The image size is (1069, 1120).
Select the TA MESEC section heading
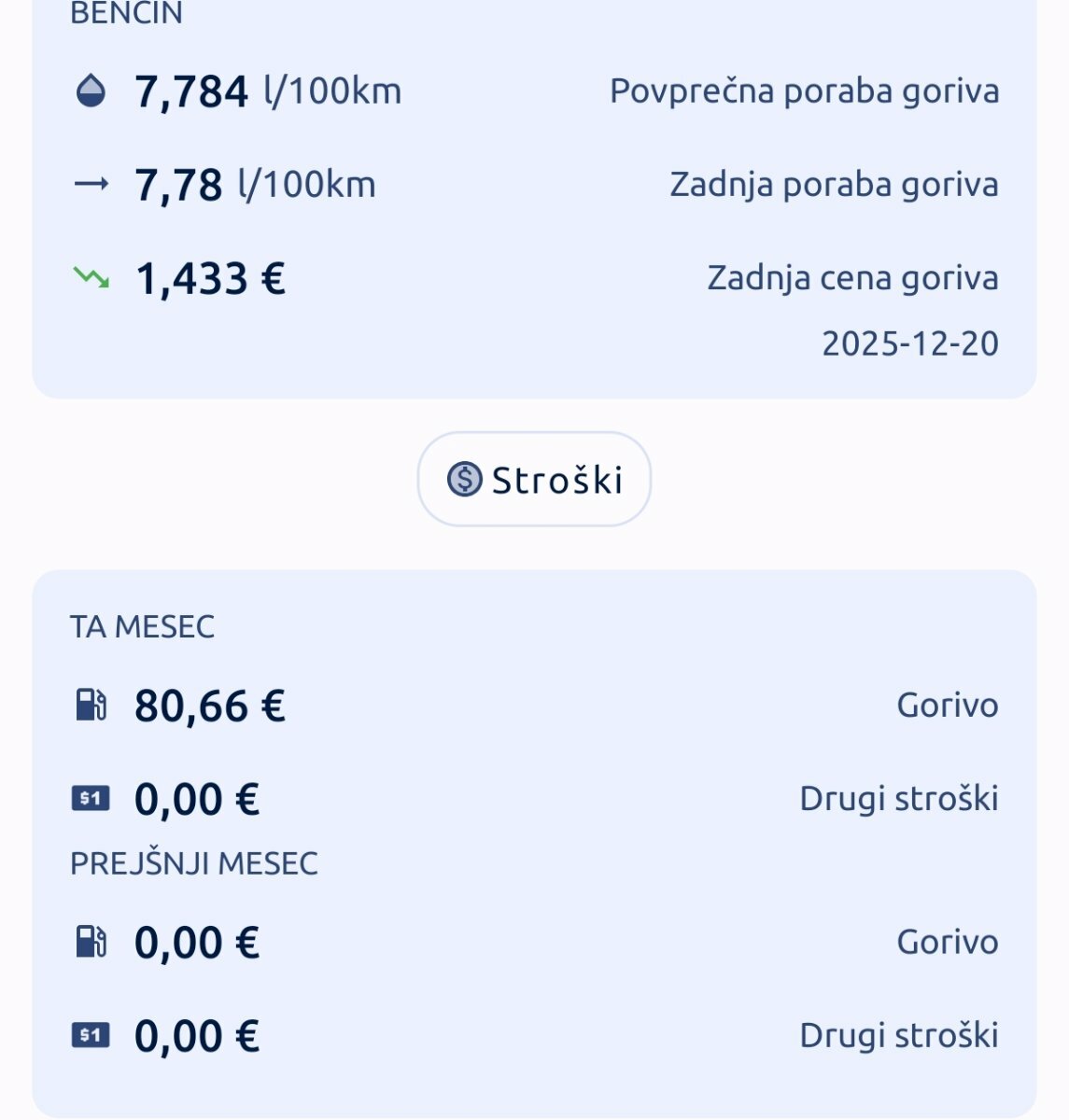pyautogui.click(x=142, y=626)
